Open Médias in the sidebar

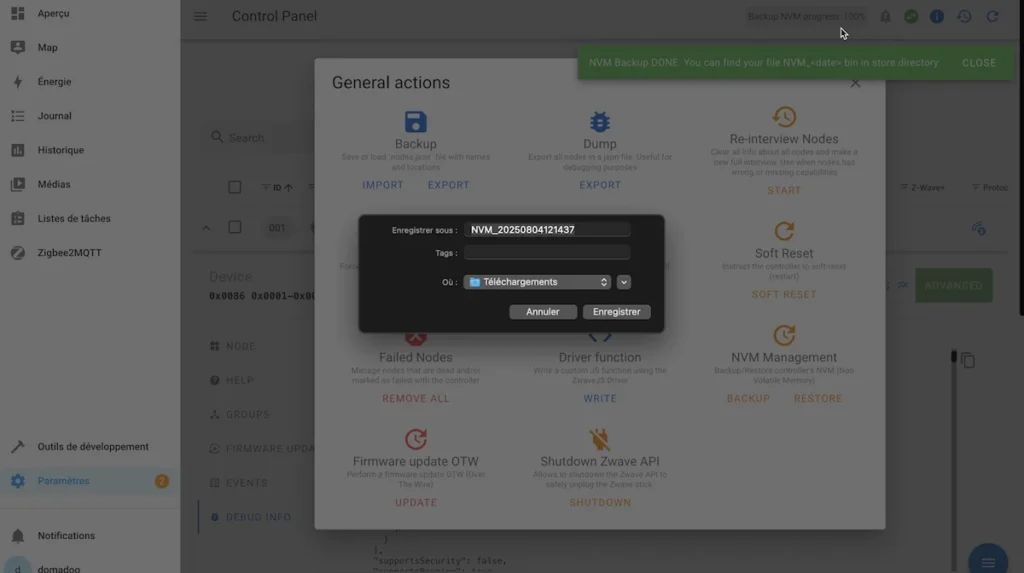click(90, 184)
